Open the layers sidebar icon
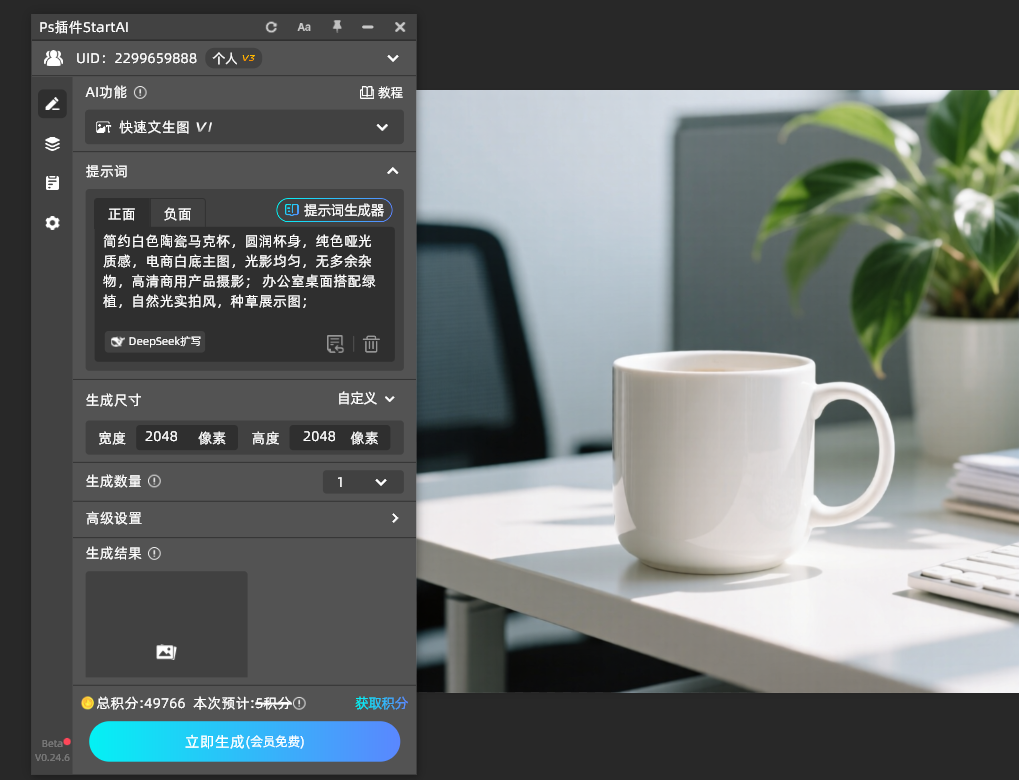 tap(53, 144)
